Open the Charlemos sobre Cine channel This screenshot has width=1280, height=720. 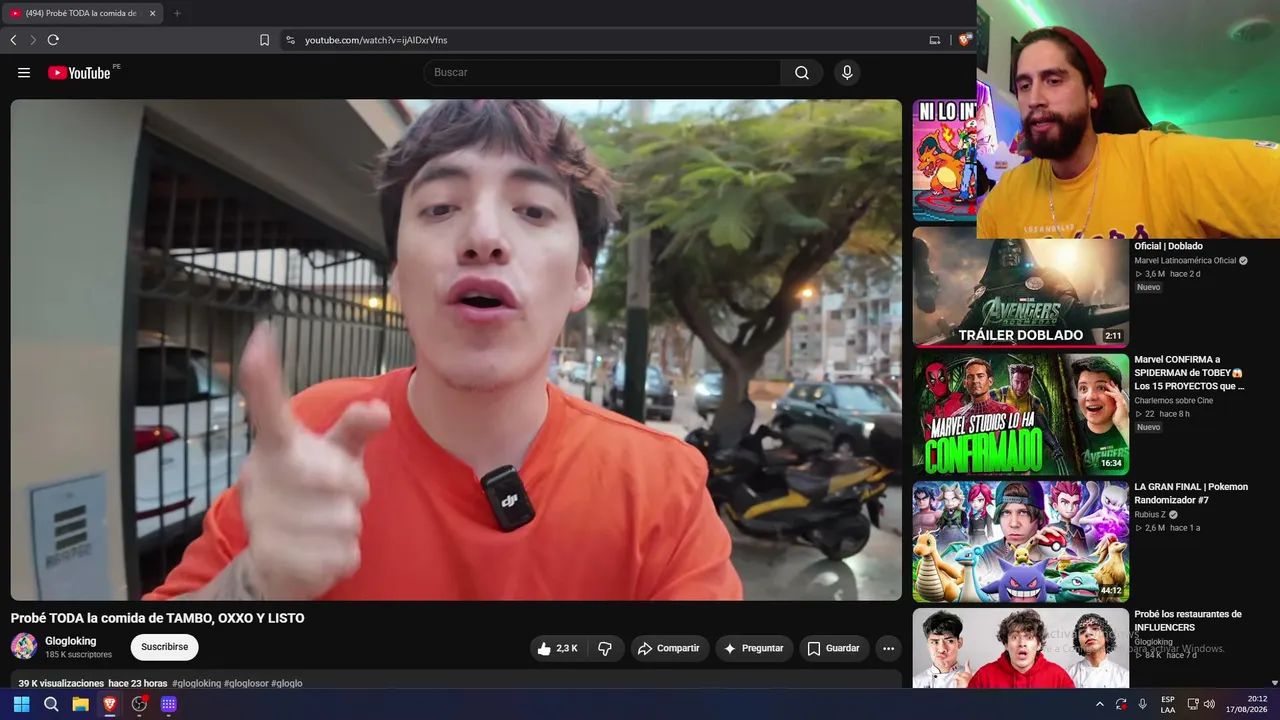pos(1174,401)
